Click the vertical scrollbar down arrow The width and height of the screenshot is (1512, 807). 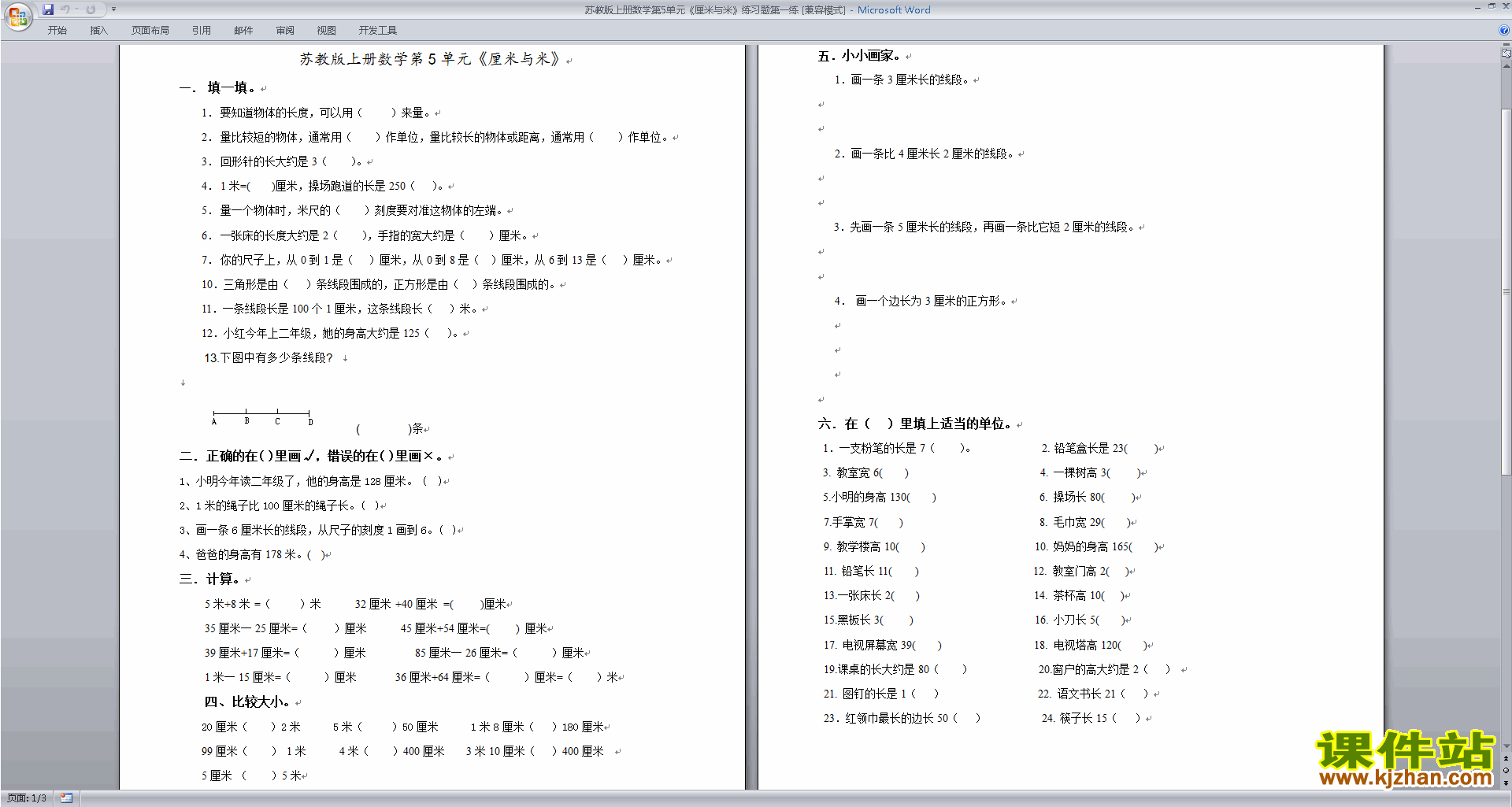tap(1506, 746)
